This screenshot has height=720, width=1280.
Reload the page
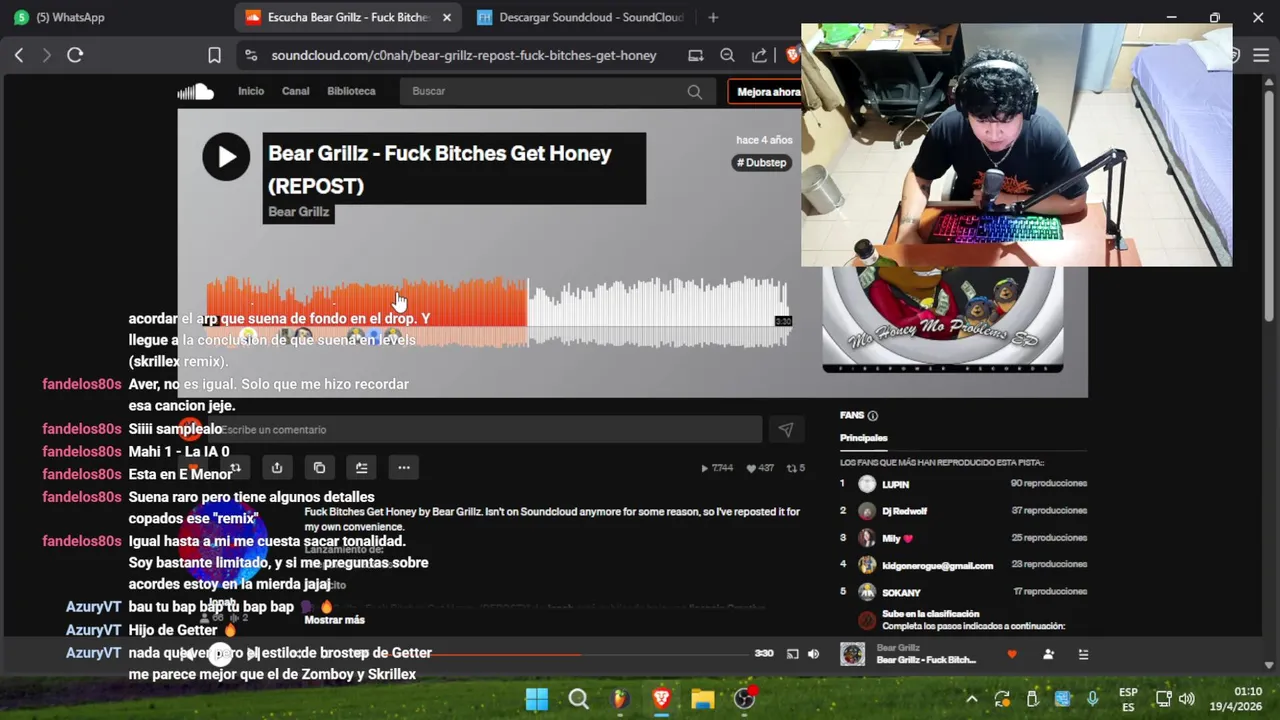click(75, 55)
